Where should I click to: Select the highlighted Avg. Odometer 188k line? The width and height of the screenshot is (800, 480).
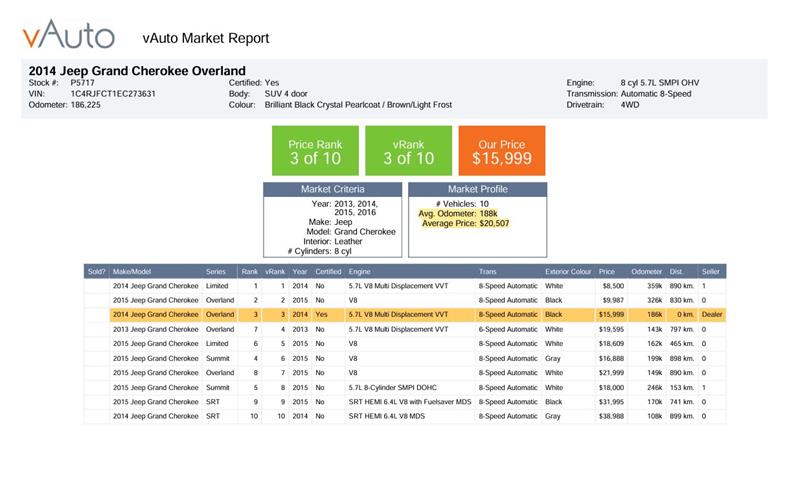coord(458,214)
